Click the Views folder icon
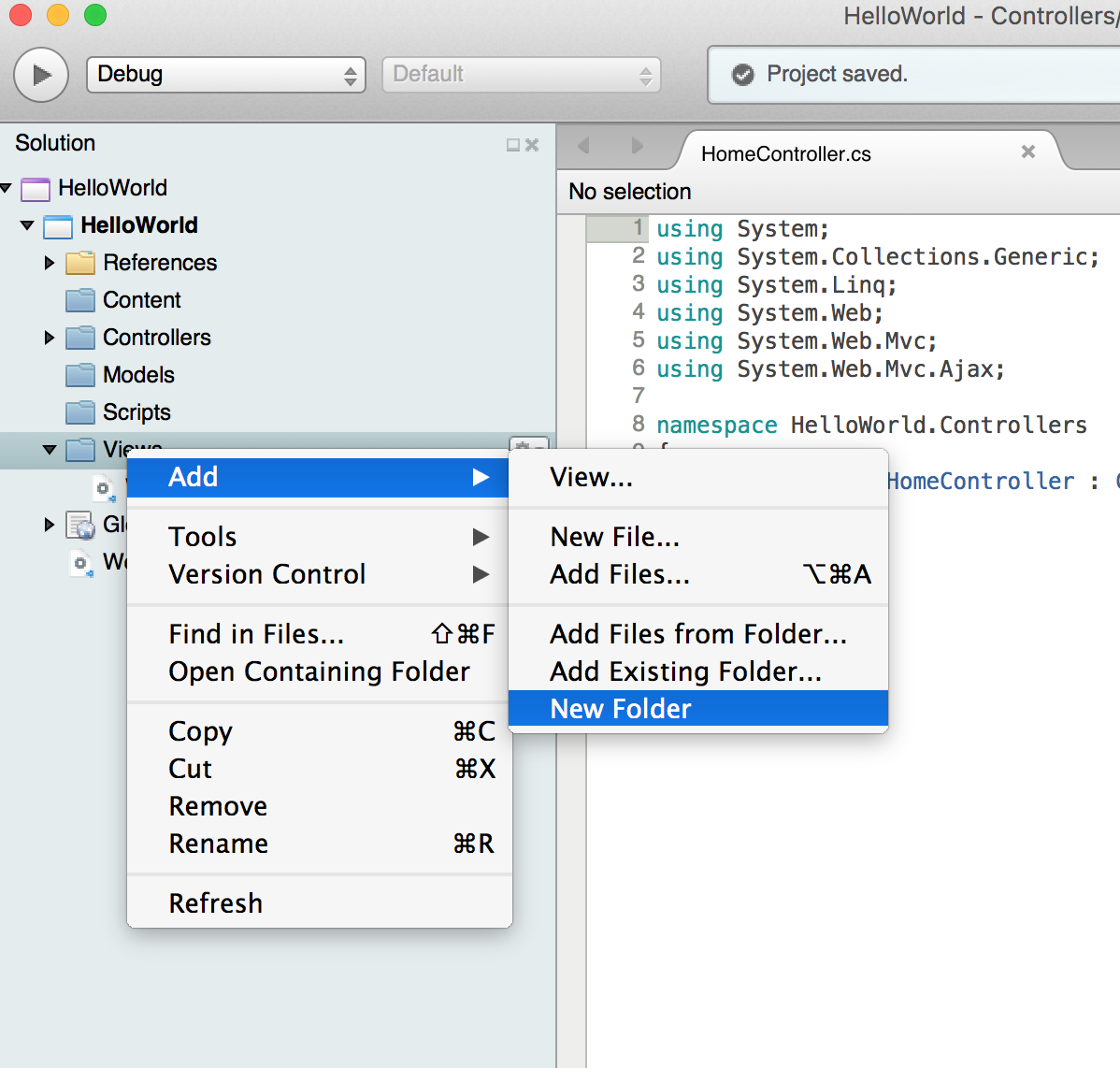 coord(80,449)
